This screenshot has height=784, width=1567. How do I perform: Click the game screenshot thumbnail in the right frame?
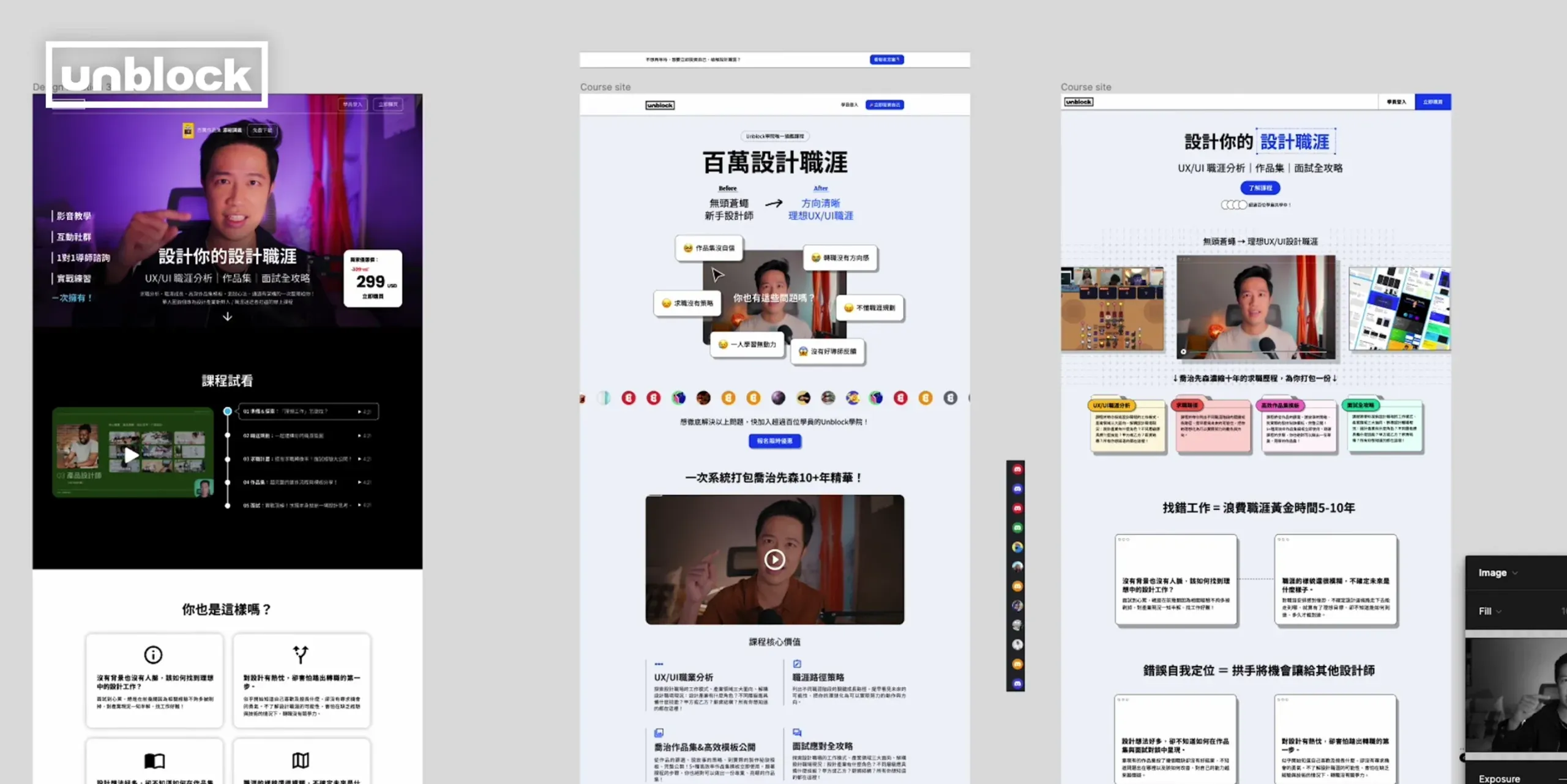(x=1112, y=309)
